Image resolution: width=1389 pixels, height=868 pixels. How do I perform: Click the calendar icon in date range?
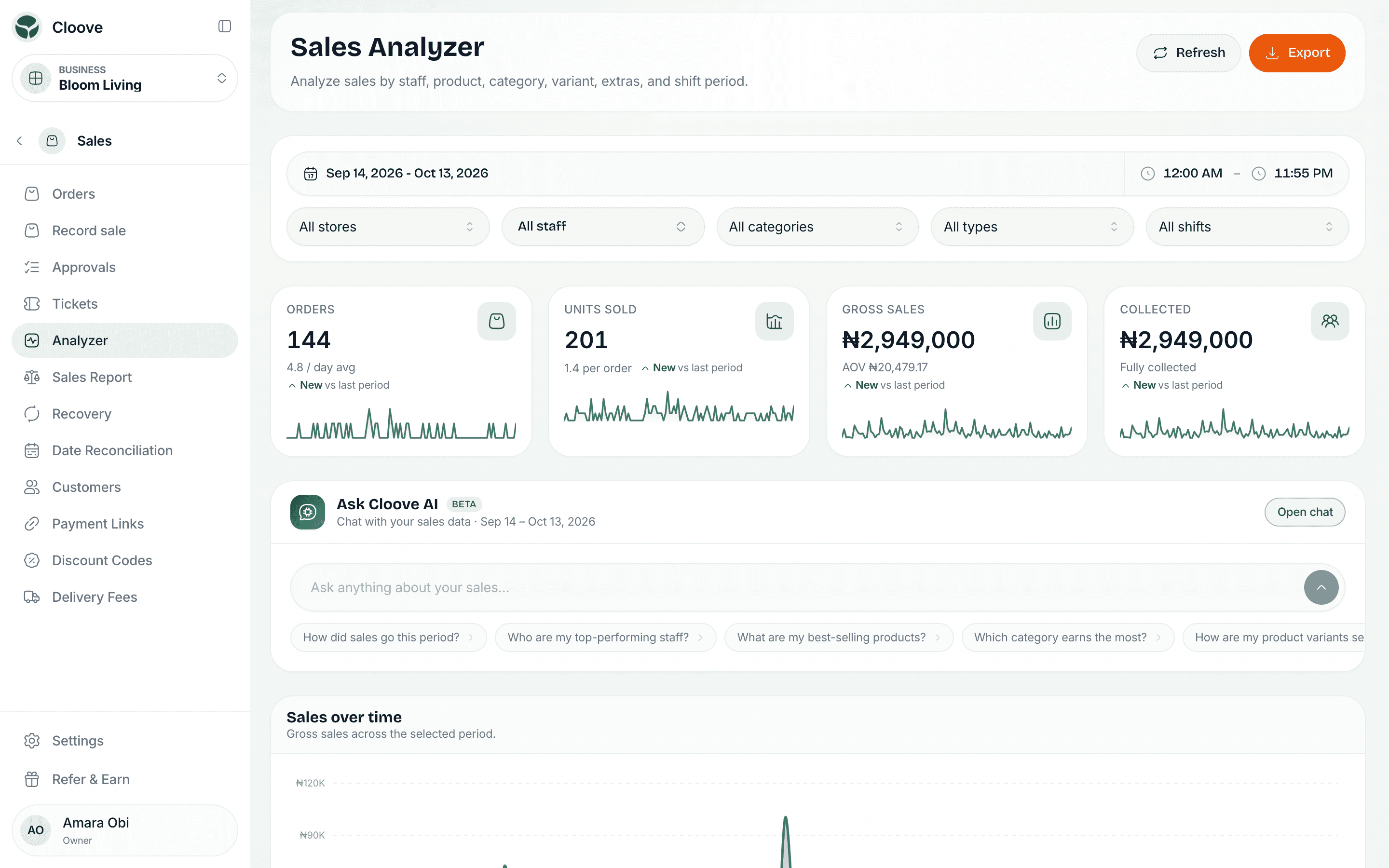point(311,174)
